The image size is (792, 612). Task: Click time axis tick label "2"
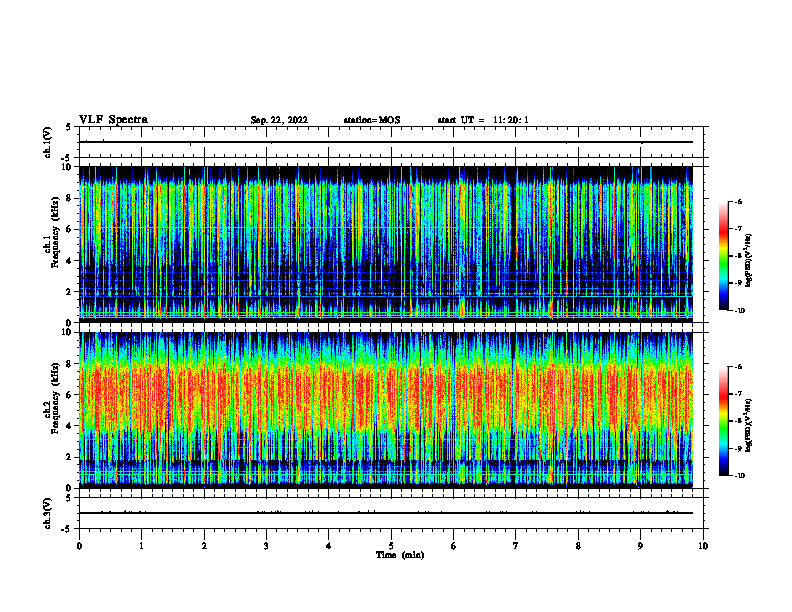click(204, 546)
